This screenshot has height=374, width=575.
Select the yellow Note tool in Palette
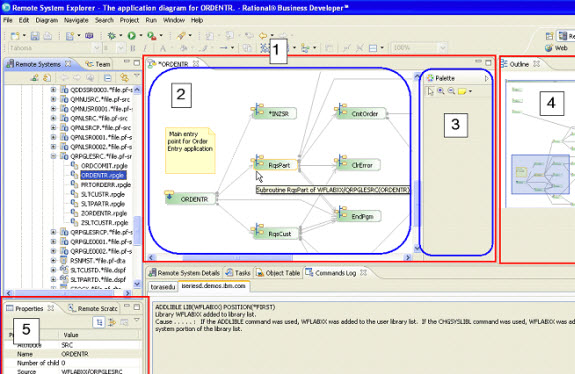(462, 91)
